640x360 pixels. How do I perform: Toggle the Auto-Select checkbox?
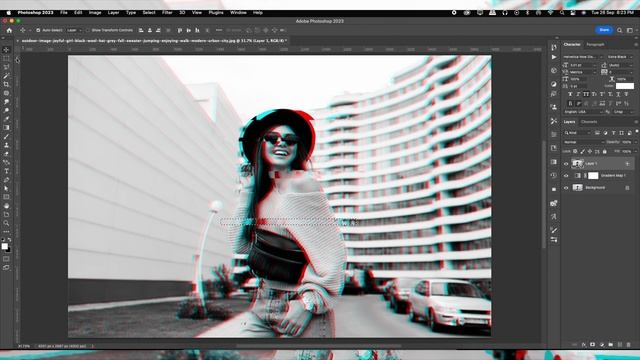(38, 30)
